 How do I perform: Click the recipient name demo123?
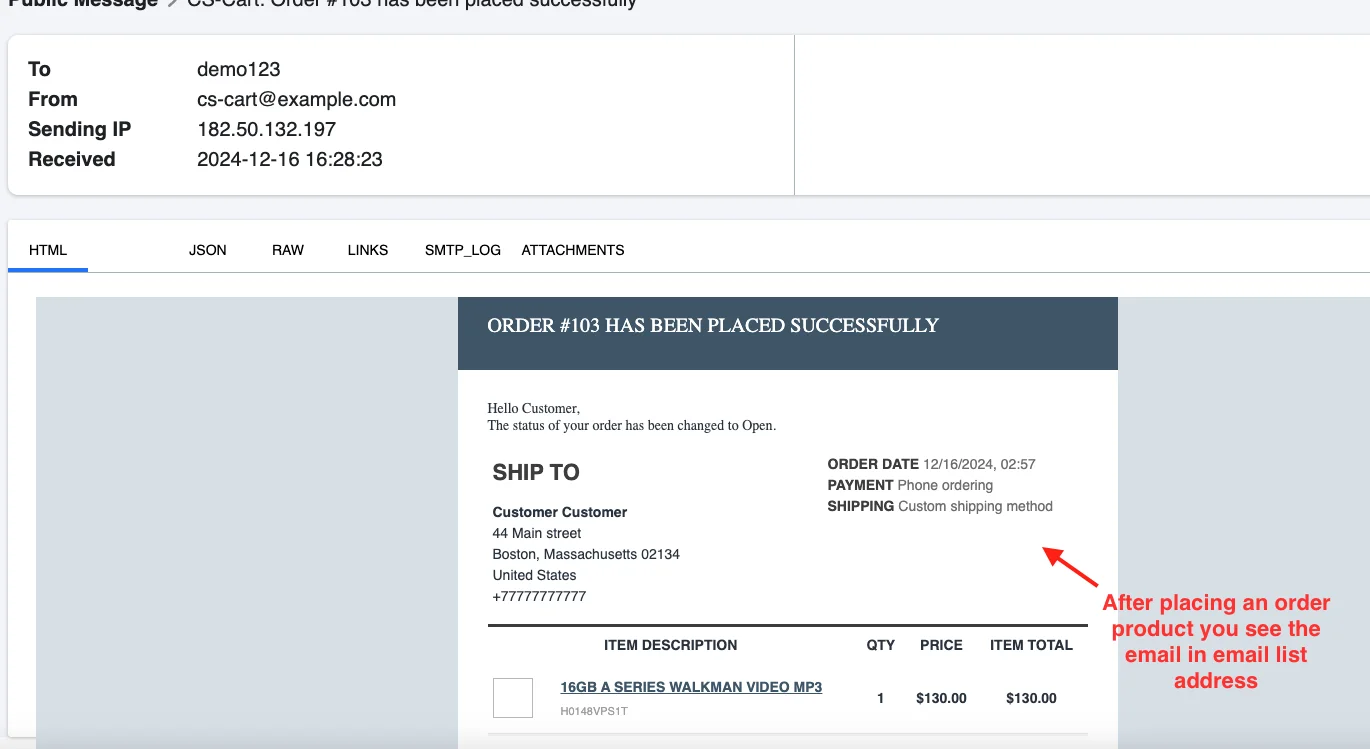239,69
